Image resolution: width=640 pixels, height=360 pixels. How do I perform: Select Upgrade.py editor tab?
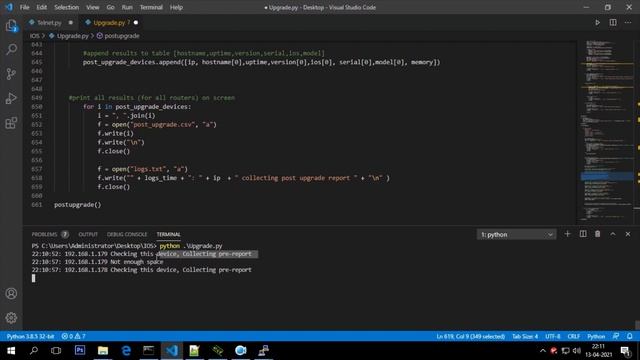[110, 23]
